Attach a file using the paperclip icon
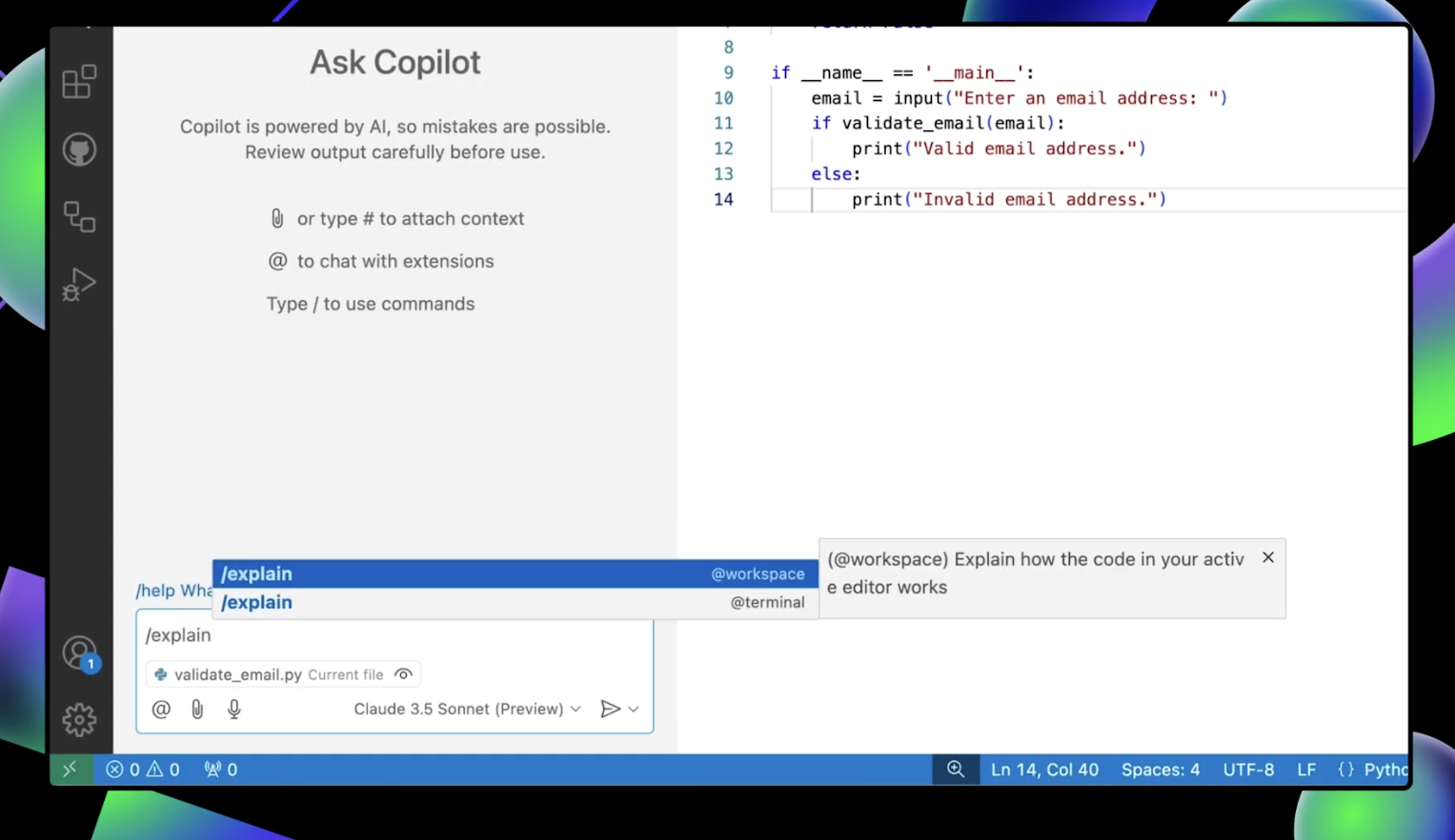Screen dimensions: 1455x840 (x=197, y=709)
